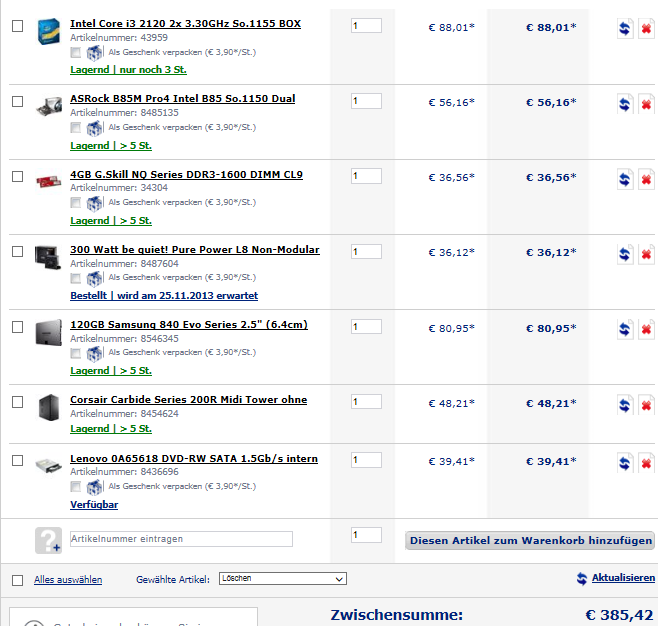Enable gift wrapping for Intel Core i3

(x=76, y=52)
